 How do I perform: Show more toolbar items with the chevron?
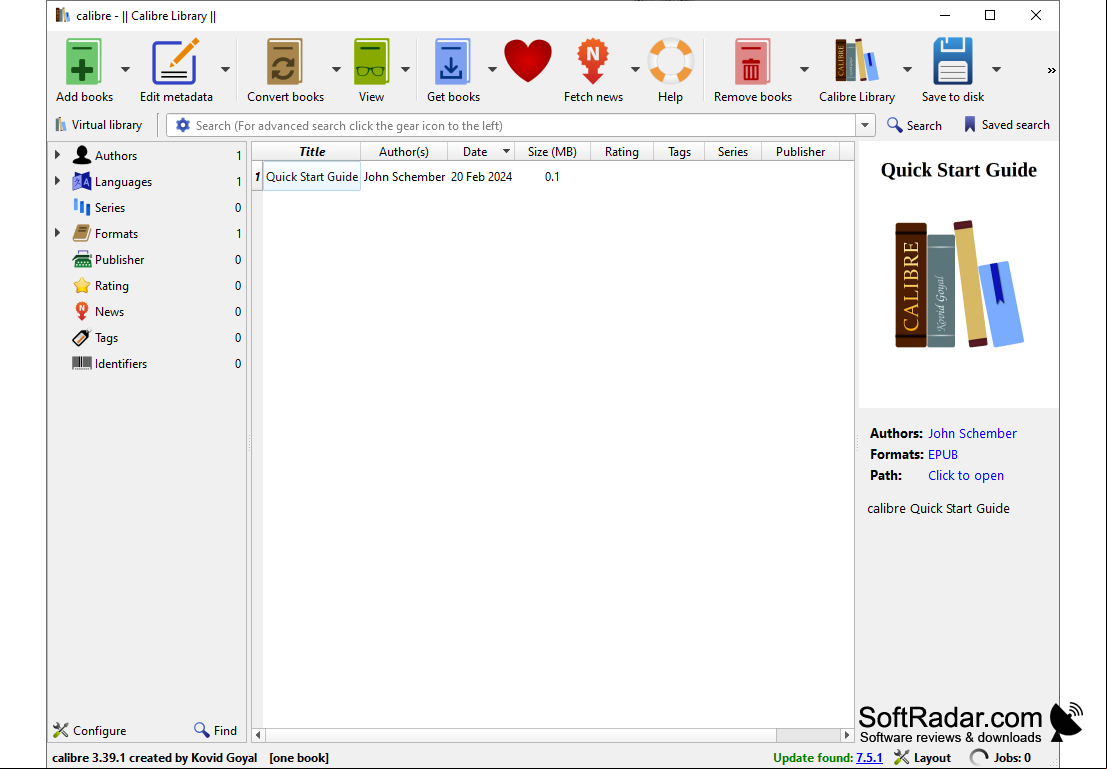click(x=1051, y=70)
